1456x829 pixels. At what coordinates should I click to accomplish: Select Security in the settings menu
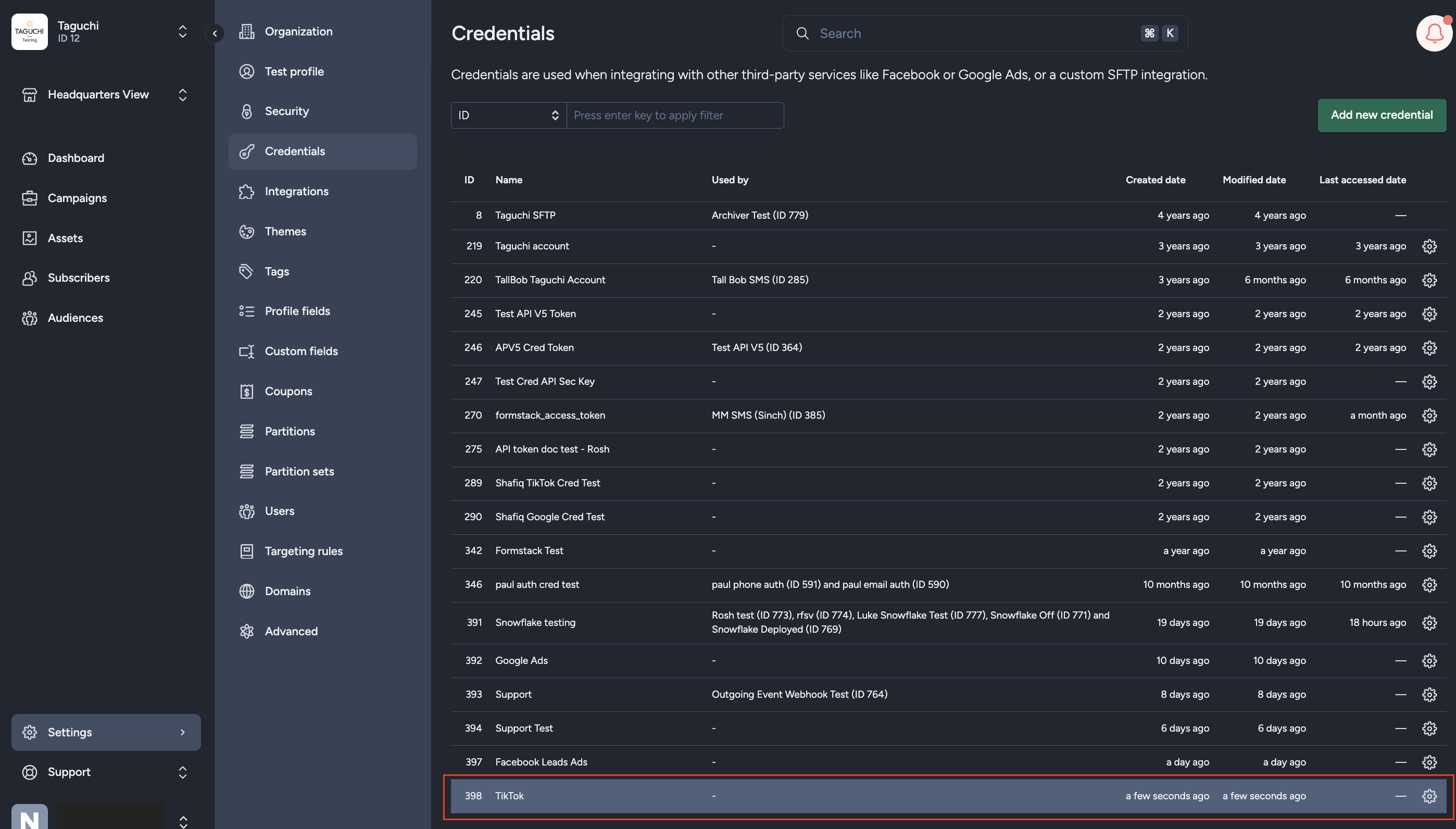[286, 111]
